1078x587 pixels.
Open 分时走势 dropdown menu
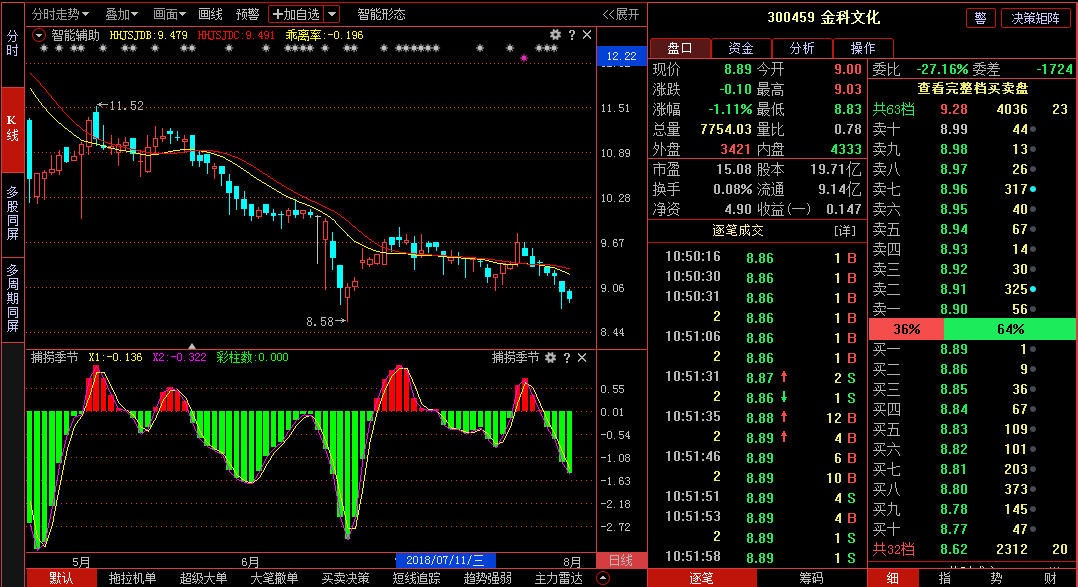click(x=60, y=14)
